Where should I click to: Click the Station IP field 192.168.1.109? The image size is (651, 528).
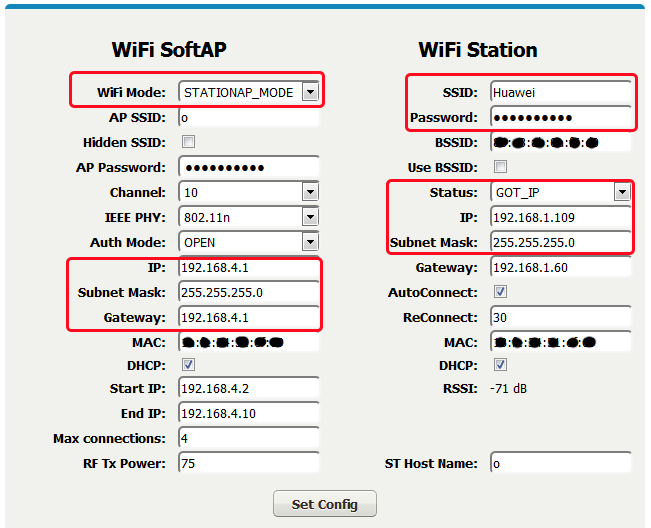pyautogui.click(x=561, y=217)
